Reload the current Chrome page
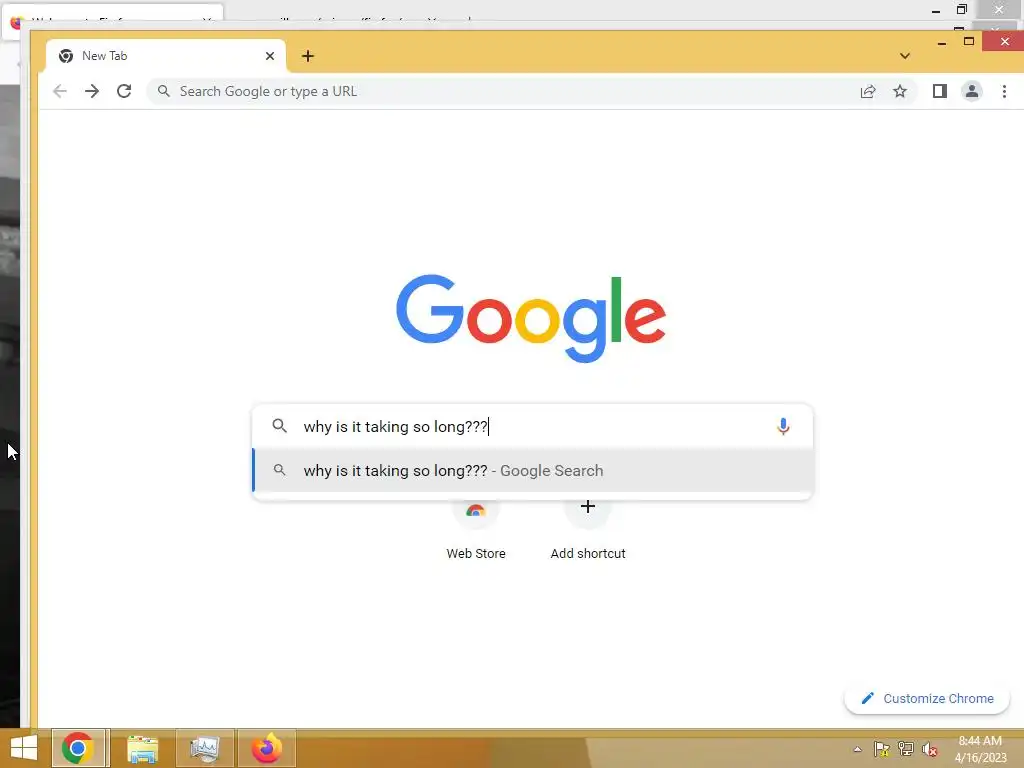This screenshot has height=768, width=1024. [x=124, y=91]
